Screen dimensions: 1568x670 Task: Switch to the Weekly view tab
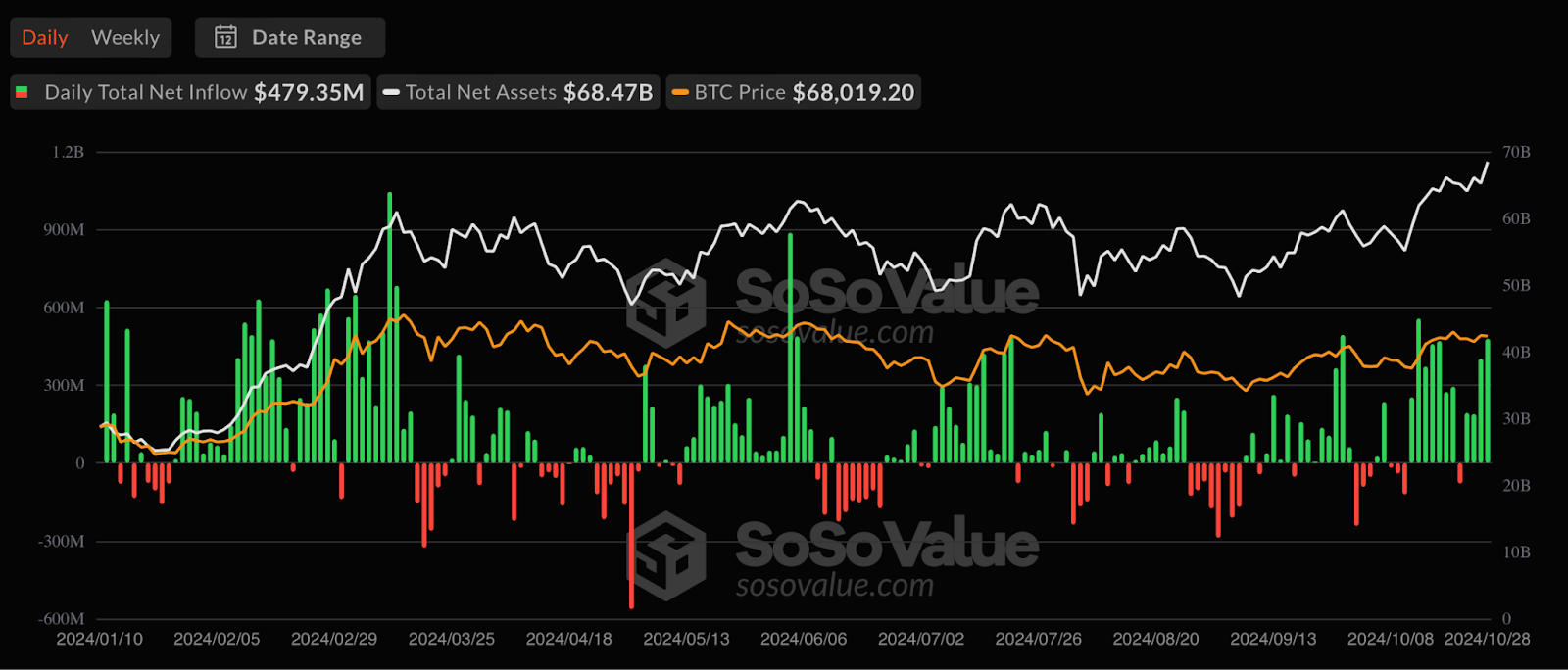pos(125,37)
